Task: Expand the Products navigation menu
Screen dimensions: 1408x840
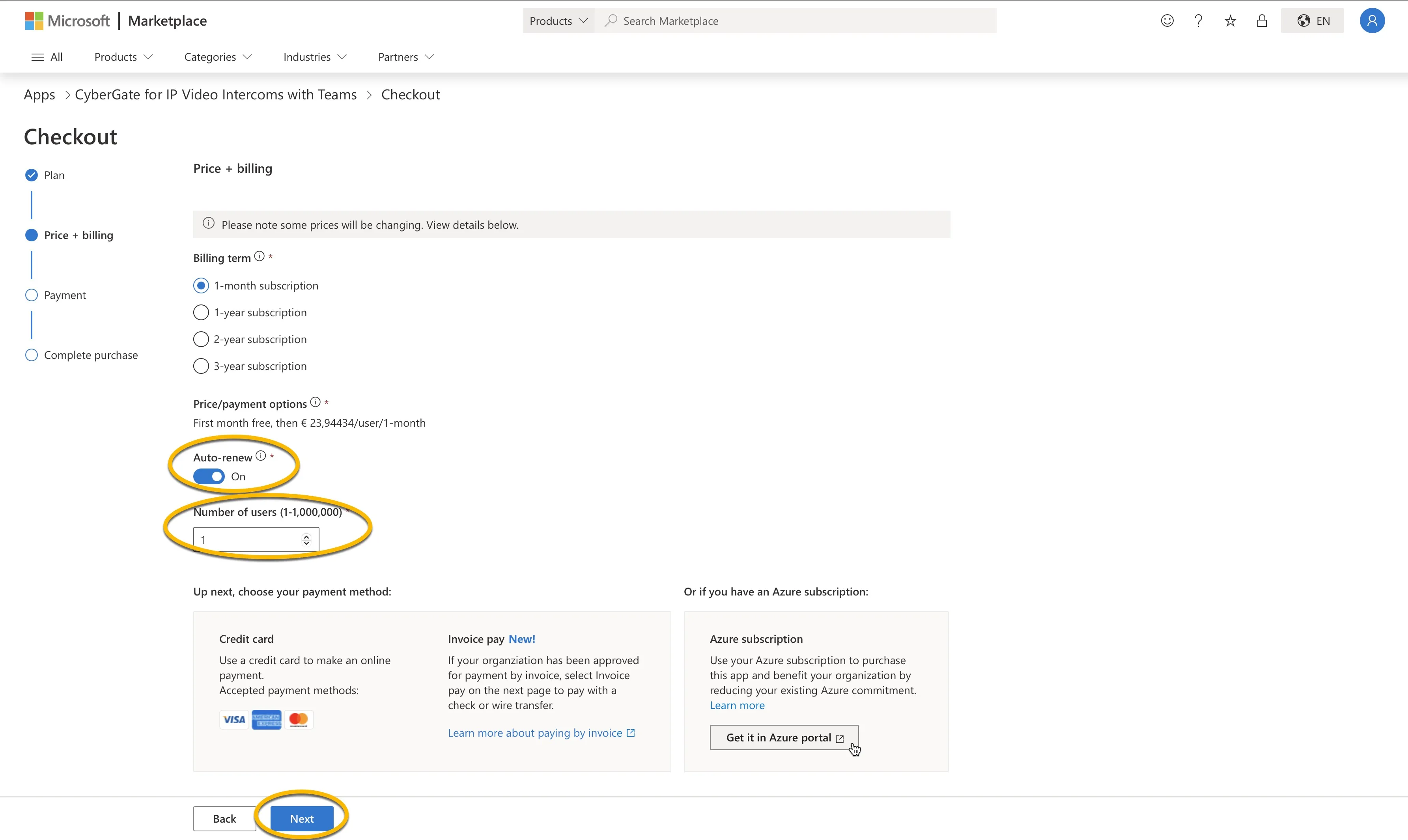Action: (123, 57)
